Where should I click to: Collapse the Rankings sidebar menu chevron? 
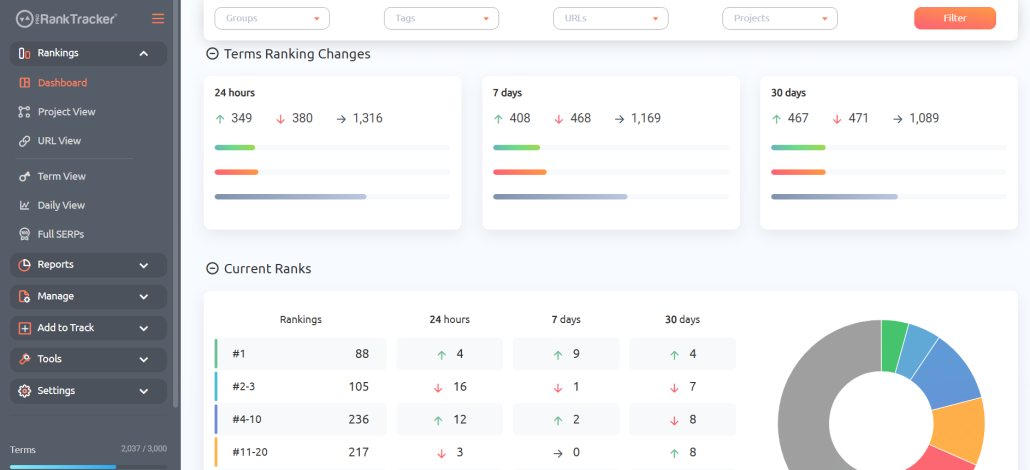(144, 53)
